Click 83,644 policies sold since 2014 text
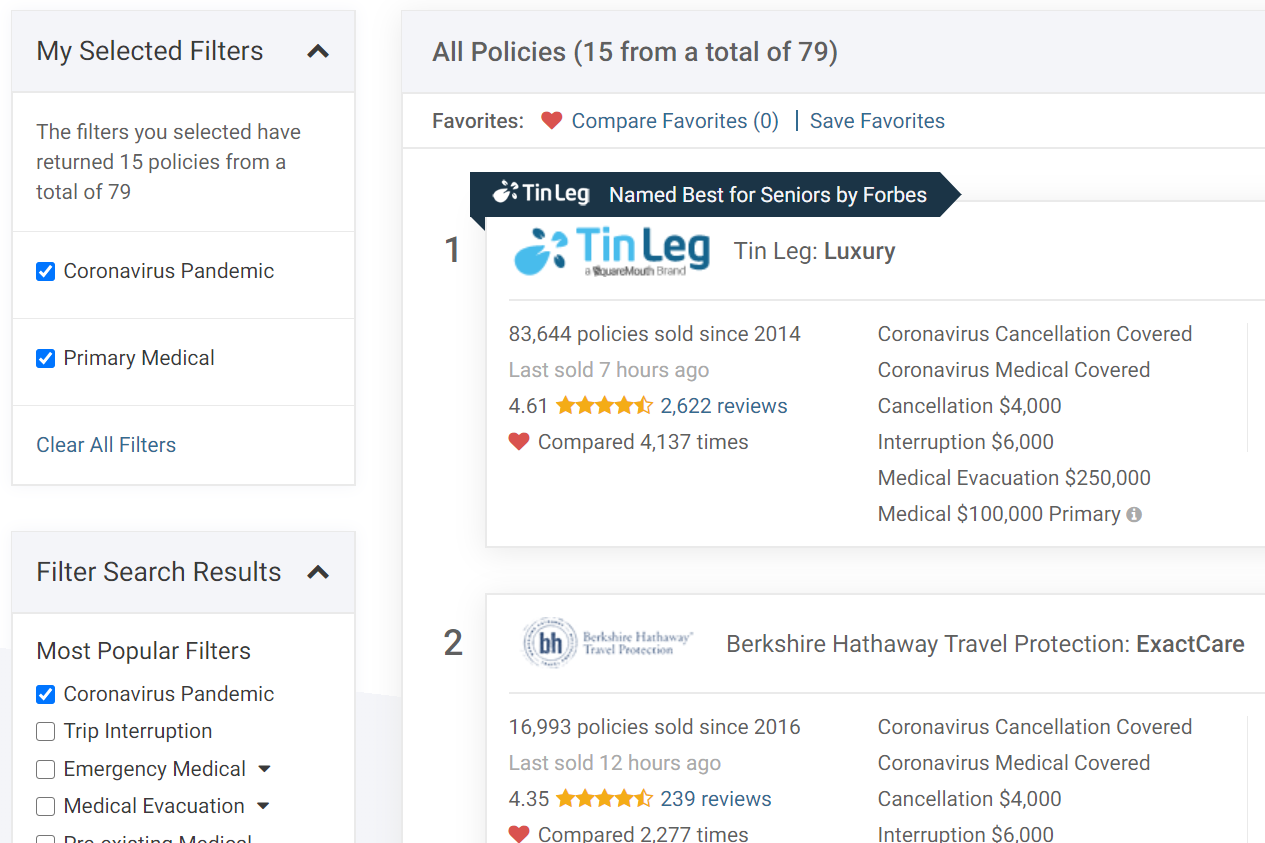Viewport: 1265px width, 843px height. (x=655, y=334)
